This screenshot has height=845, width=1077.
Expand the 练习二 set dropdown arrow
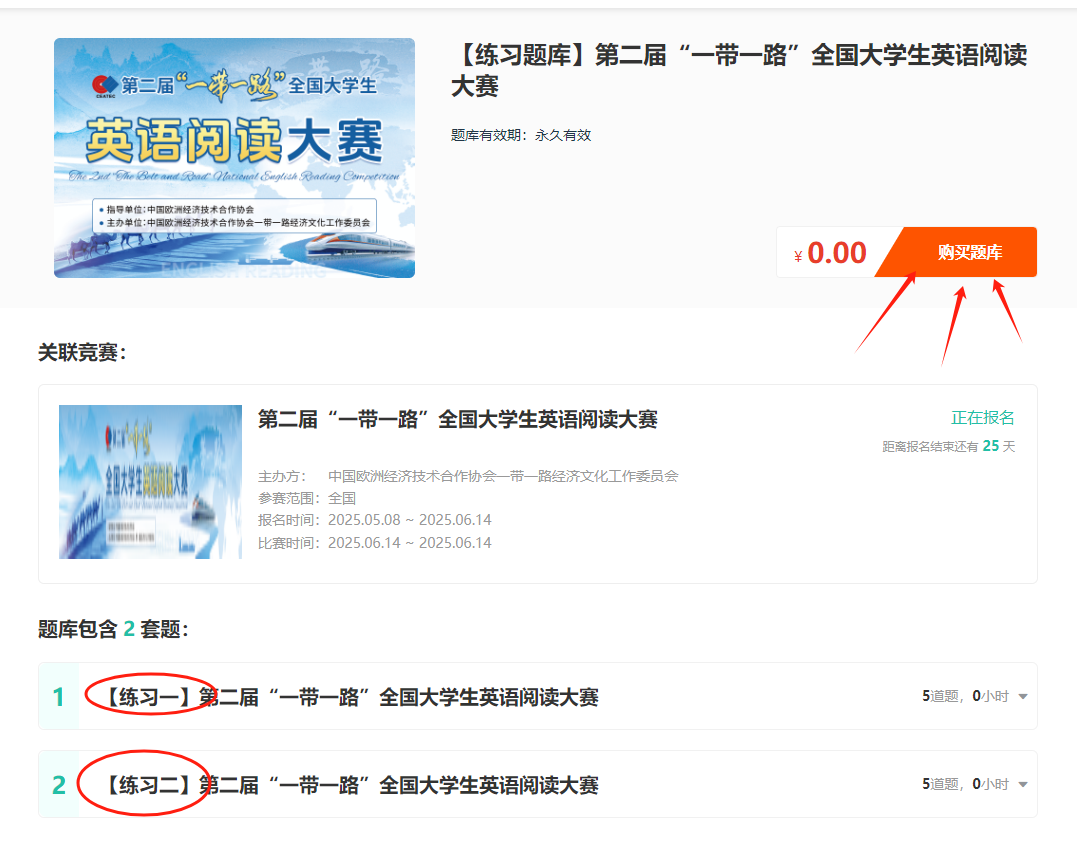(1022, 785)
